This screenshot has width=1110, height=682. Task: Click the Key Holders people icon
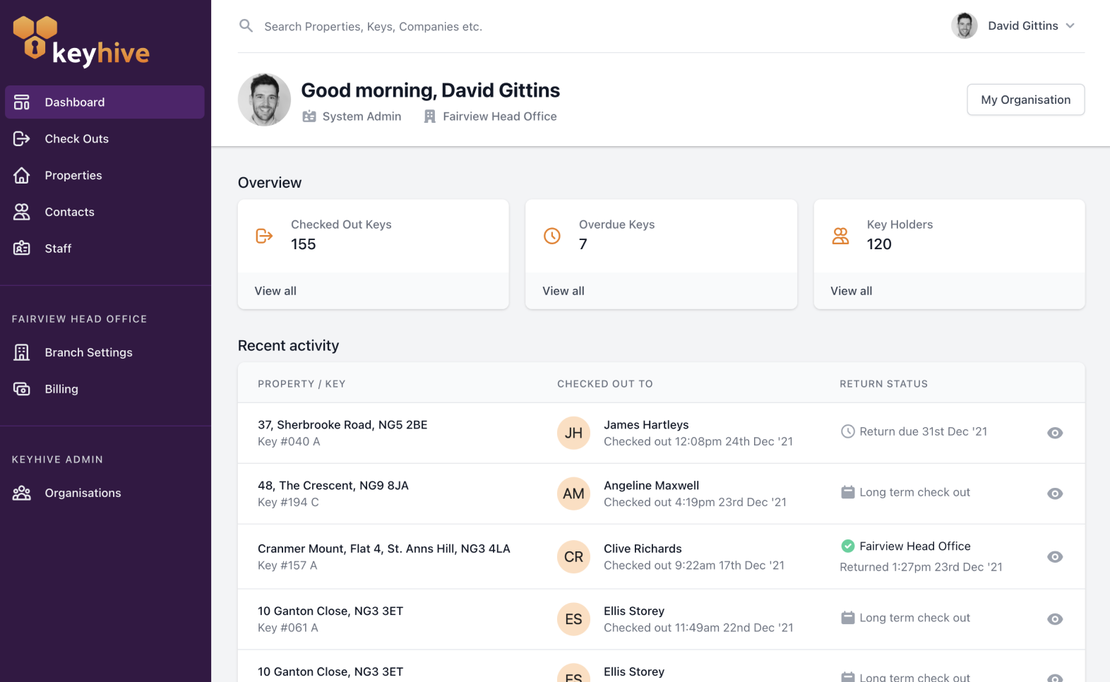pyautogui.click(x=840, y=236)
